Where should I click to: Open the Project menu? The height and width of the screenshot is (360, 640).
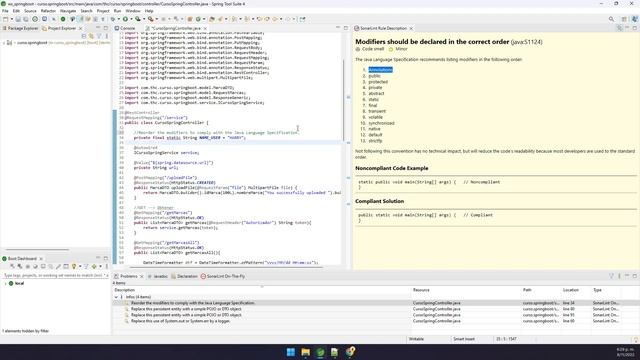[103, 11]
